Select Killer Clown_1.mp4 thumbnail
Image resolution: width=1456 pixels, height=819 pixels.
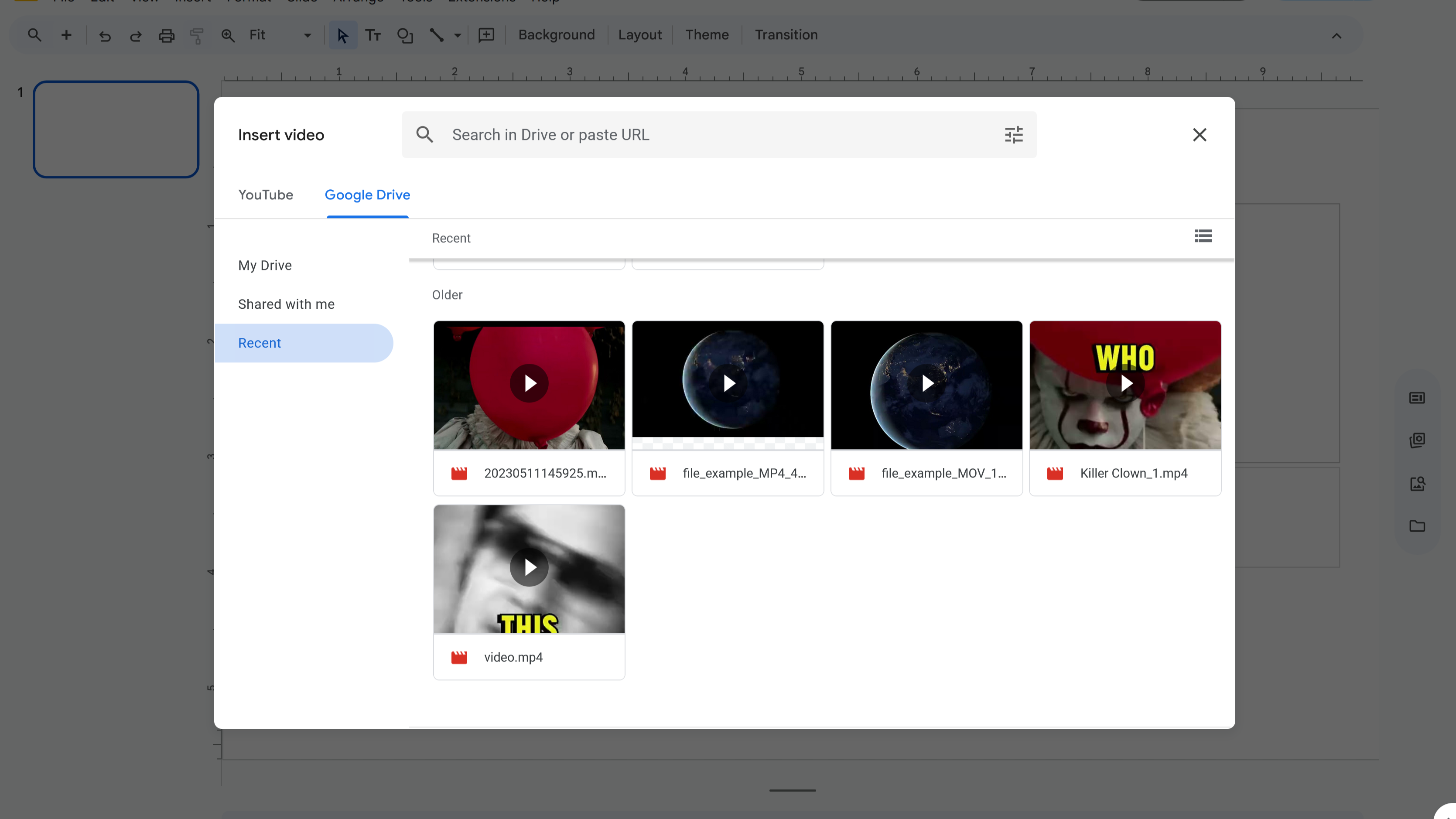click(1125, 385)
